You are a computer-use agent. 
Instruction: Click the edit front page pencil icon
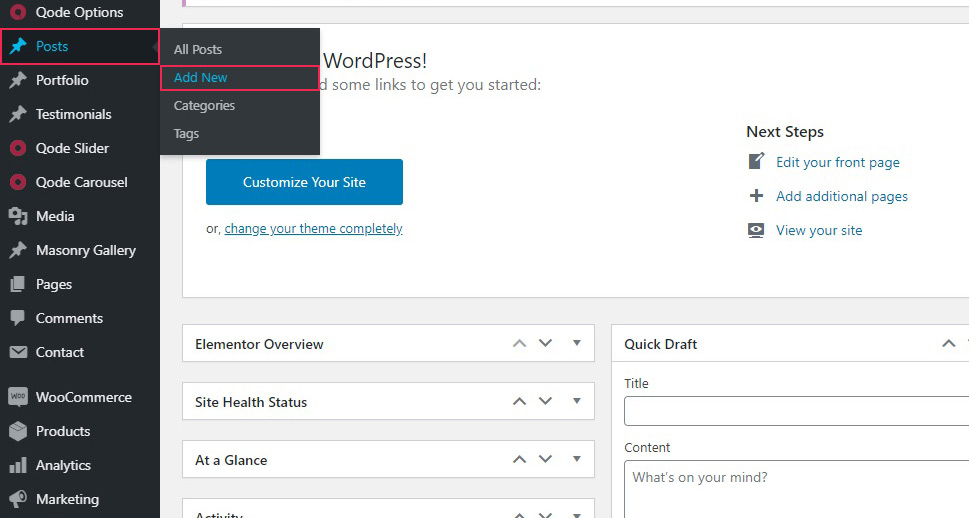point(756,161)
